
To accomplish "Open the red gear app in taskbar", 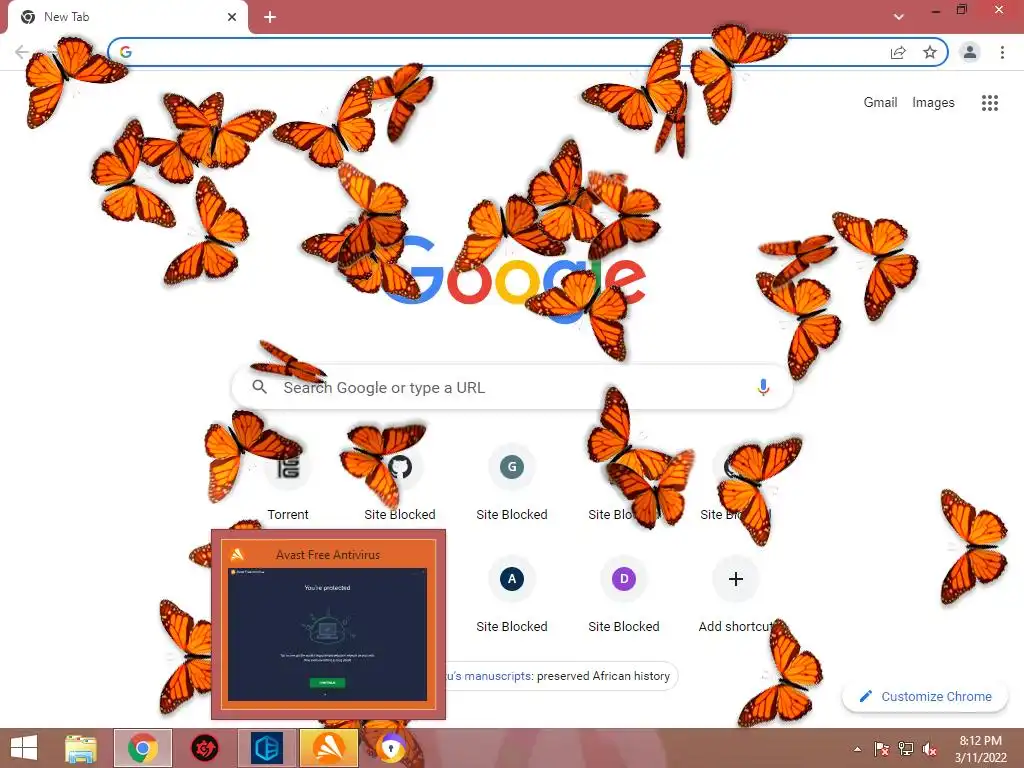I will pyautogui.click(x=204, y=748).
